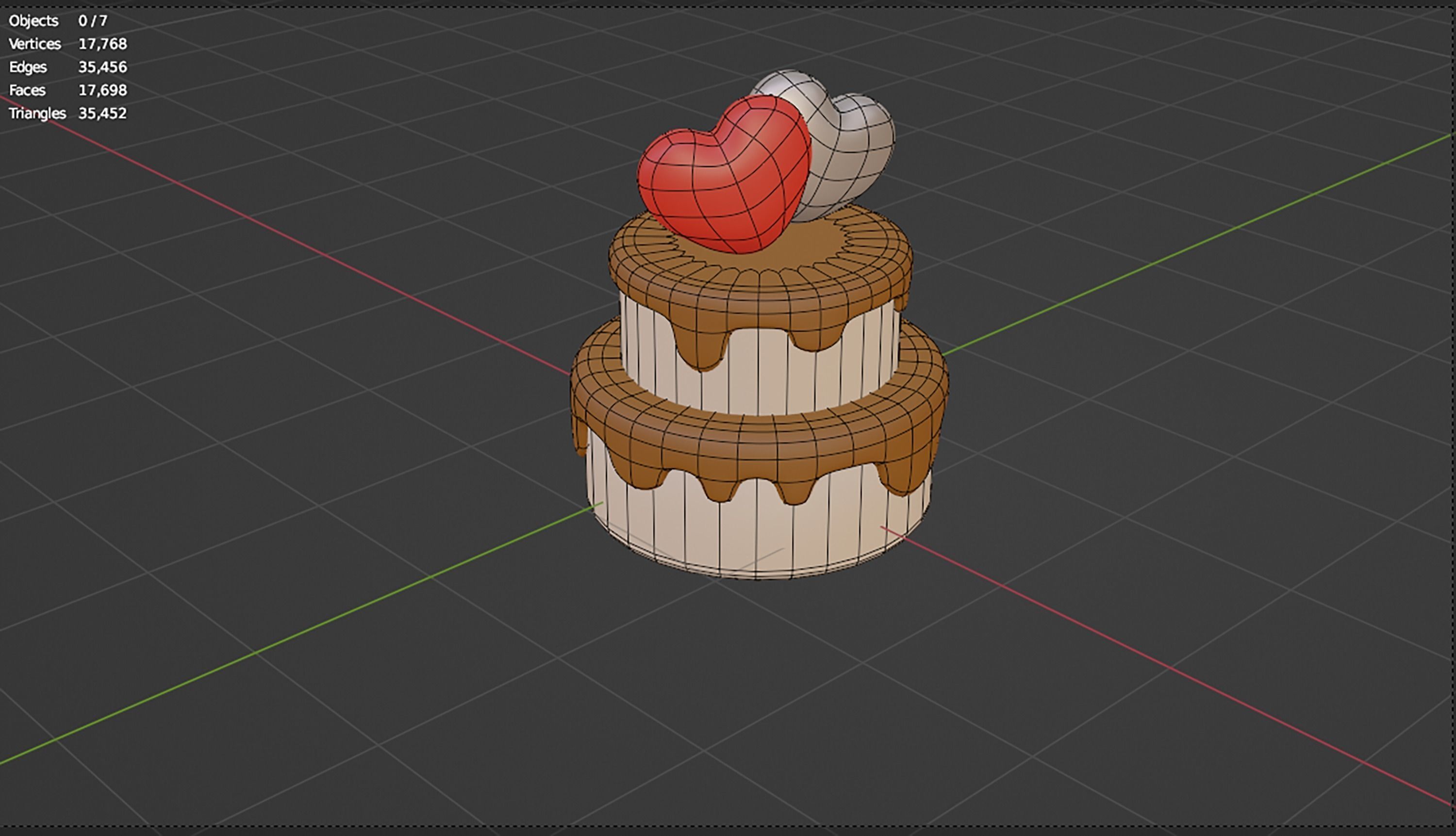Click the "Vertices" statistics label

click(35, 44)
